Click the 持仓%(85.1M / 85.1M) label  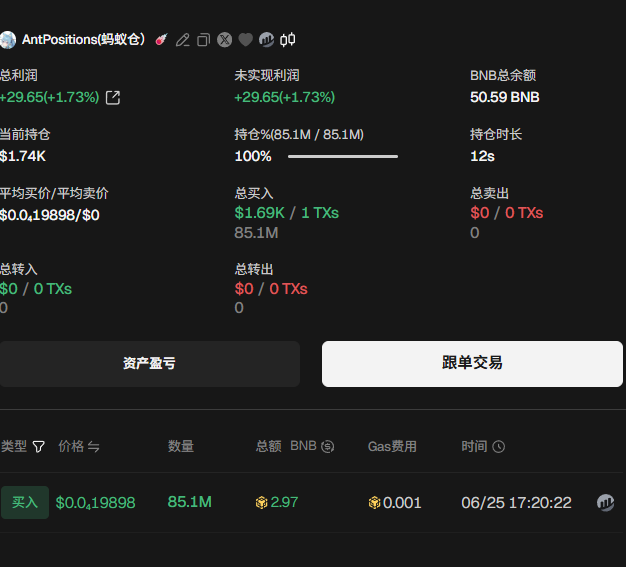(x=299, y=135)
